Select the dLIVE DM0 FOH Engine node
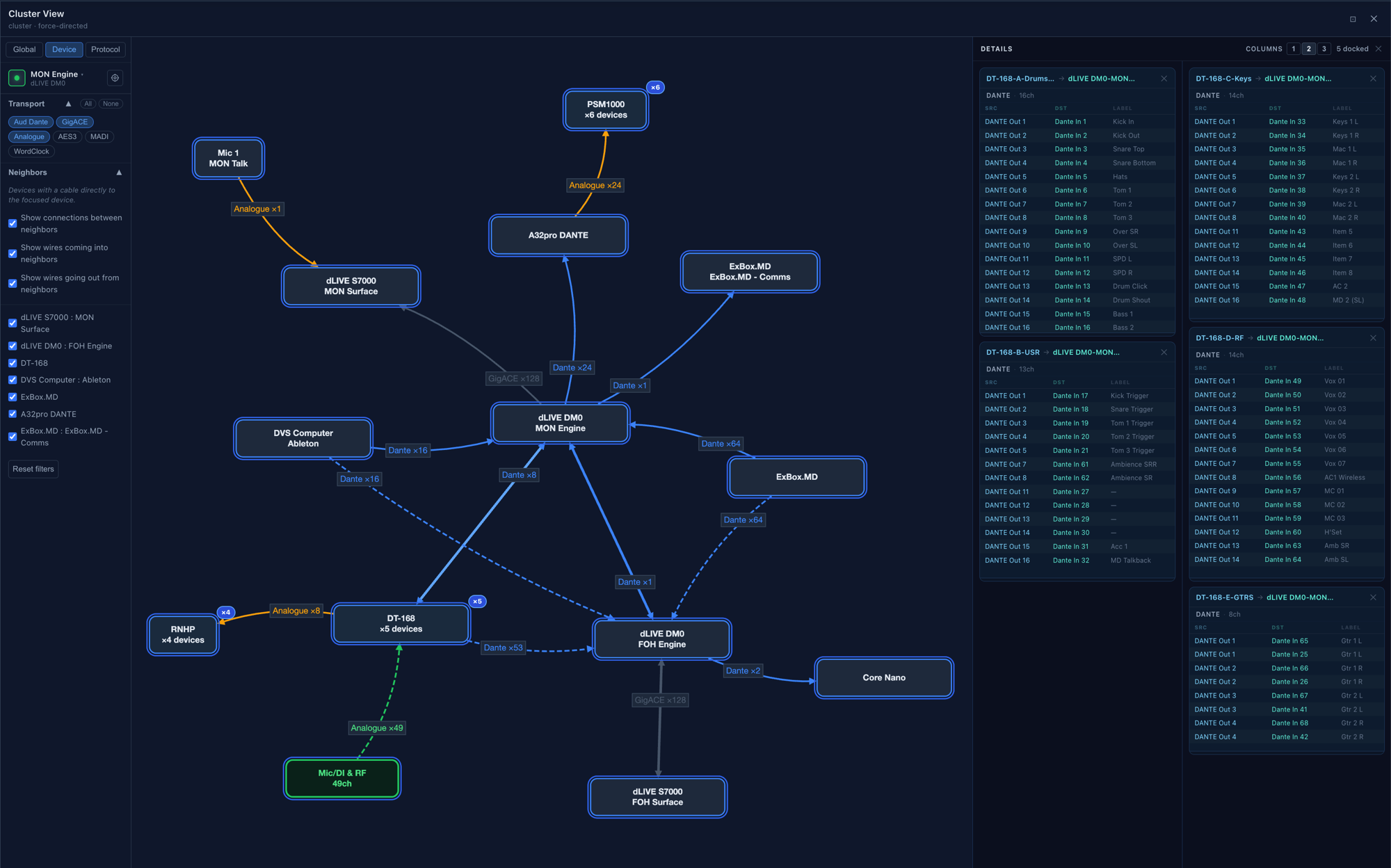Image resolution: width=1391 pixels, height=868 pixels. click(x=661, y=639)
